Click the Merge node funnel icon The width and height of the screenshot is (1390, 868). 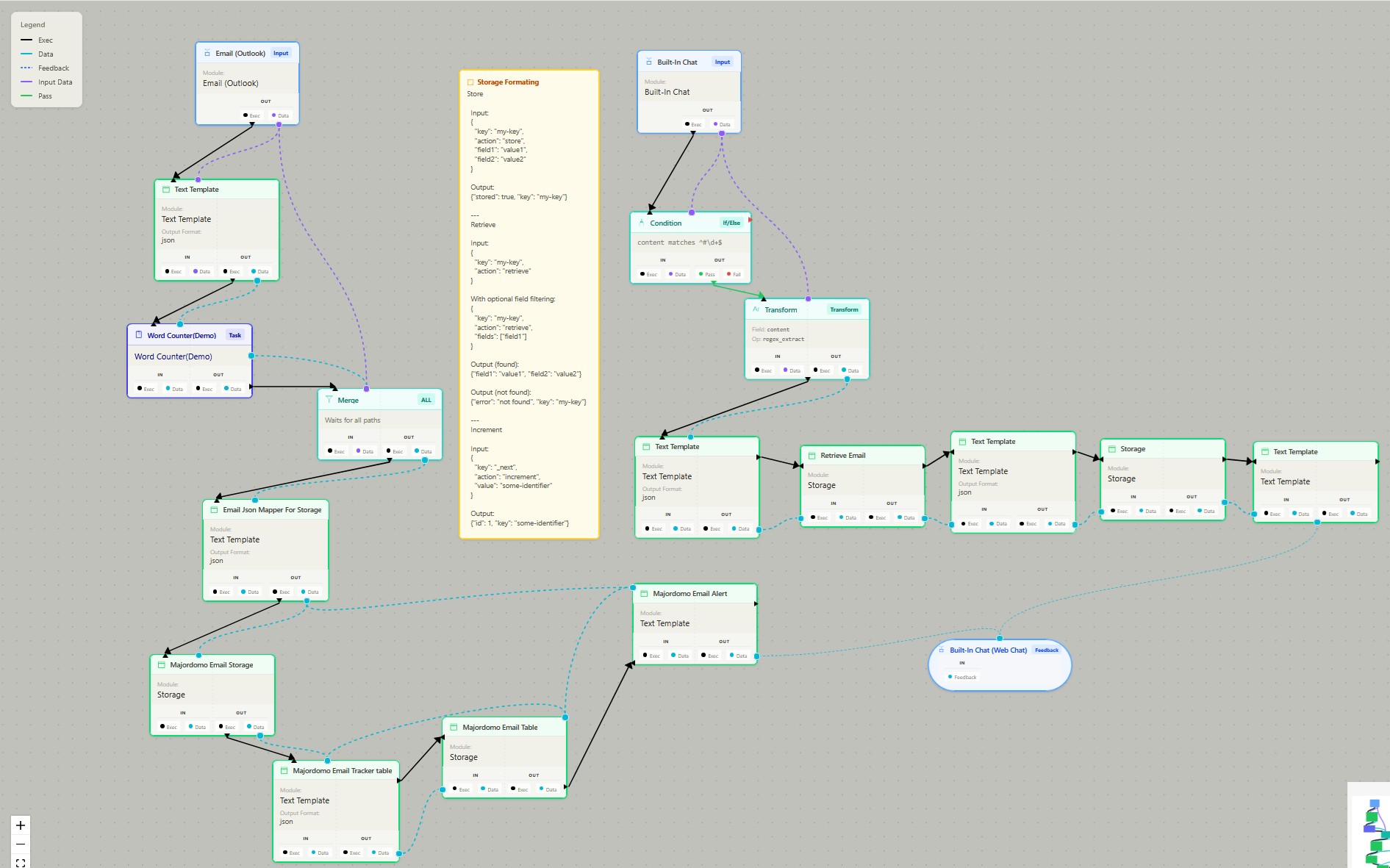(329, 400)
